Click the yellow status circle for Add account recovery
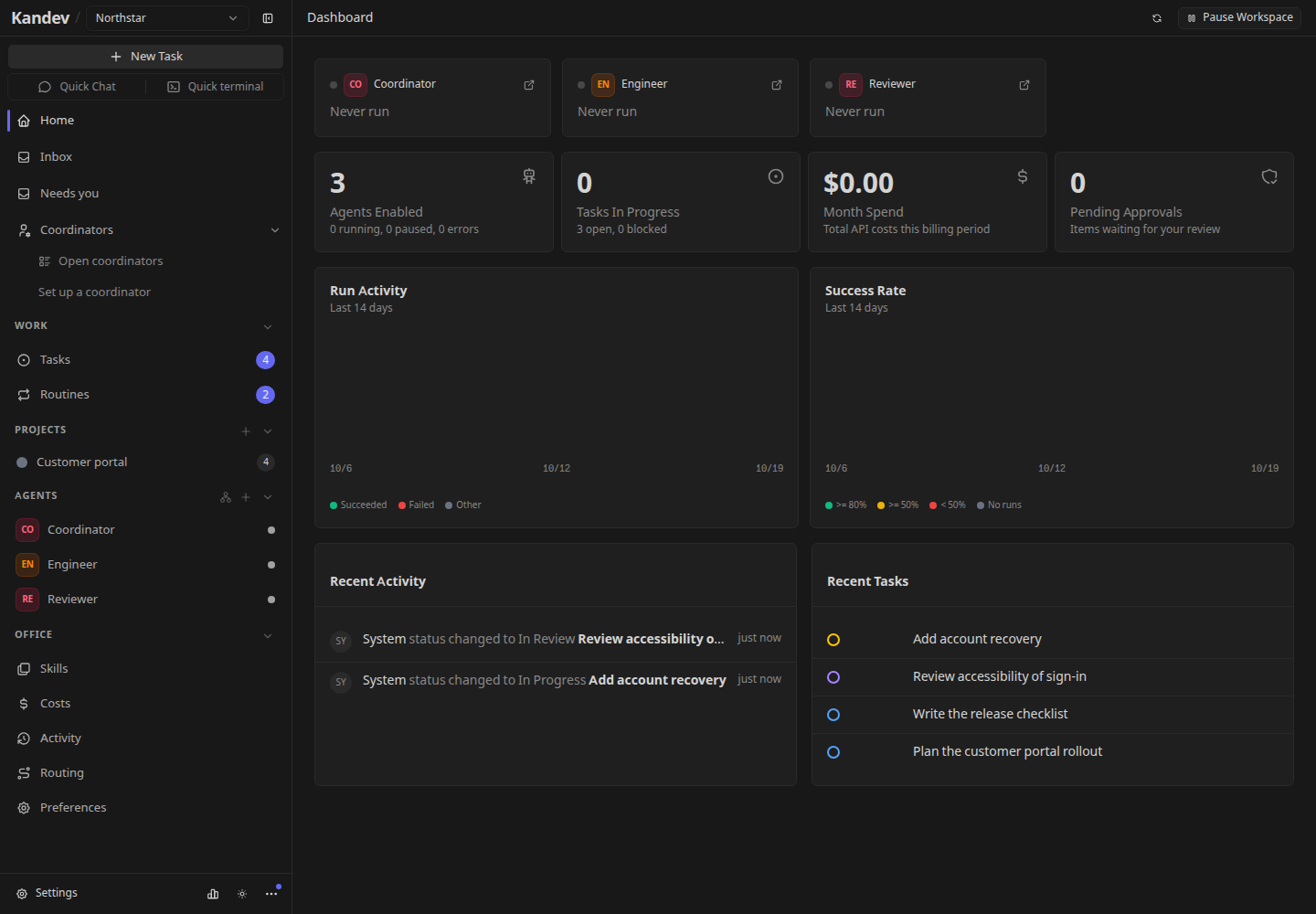The height and width of the screenshot is (914, 1316). click(x=833, y=640)
